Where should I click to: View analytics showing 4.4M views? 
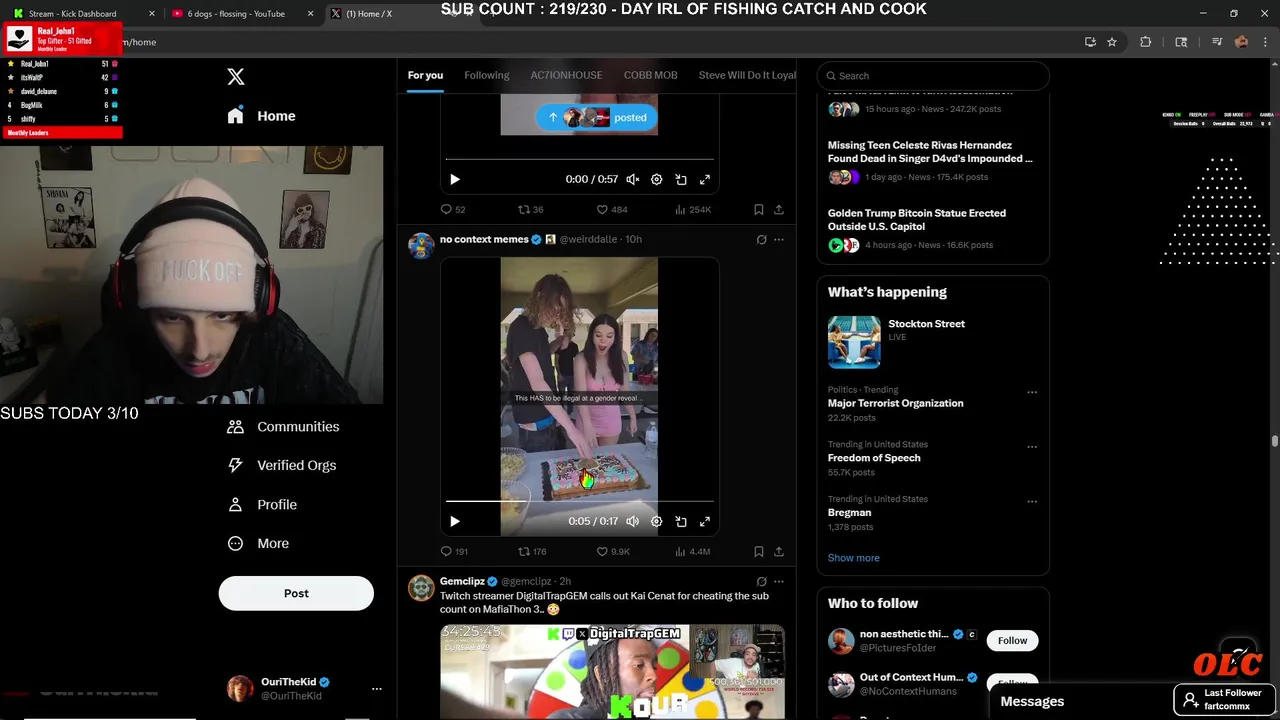coord(693,552)
